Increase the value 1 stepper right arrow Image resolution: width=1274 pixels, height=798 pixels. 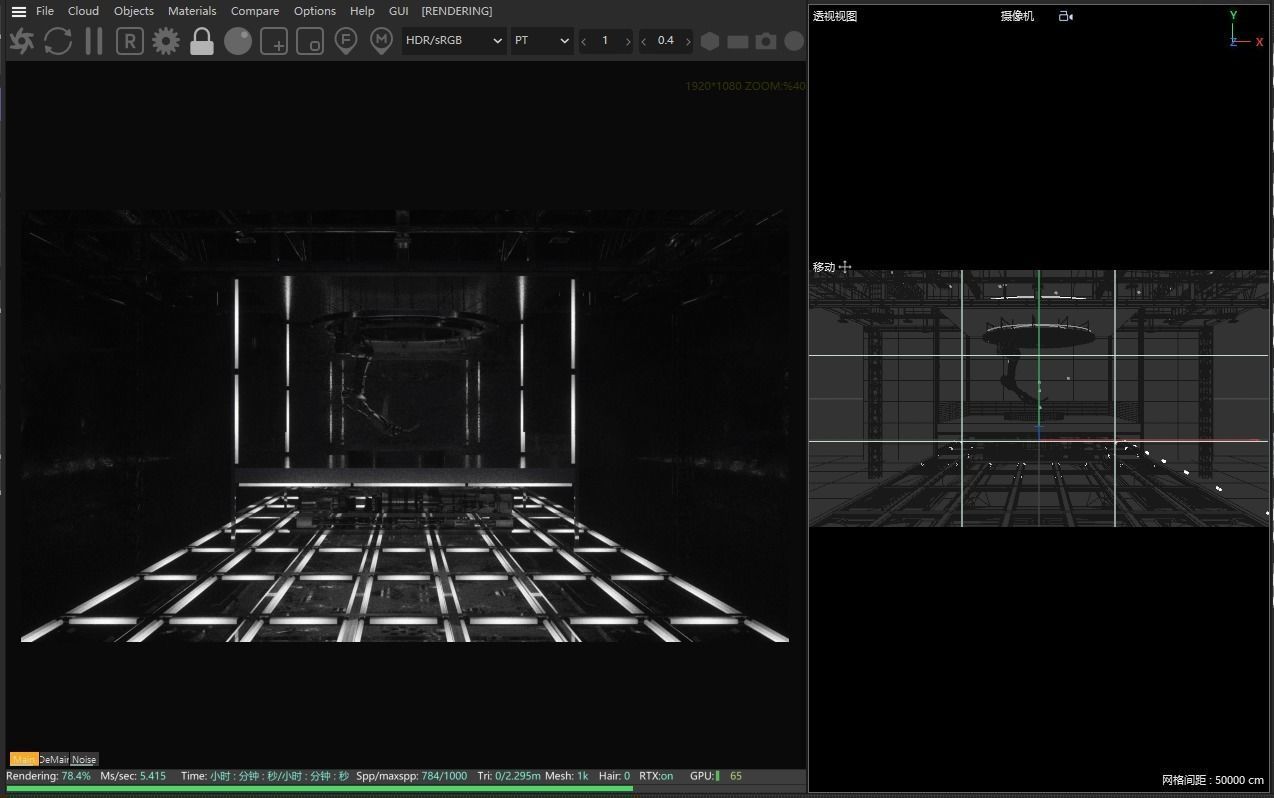pyautogui.click(x=628, y=41)
